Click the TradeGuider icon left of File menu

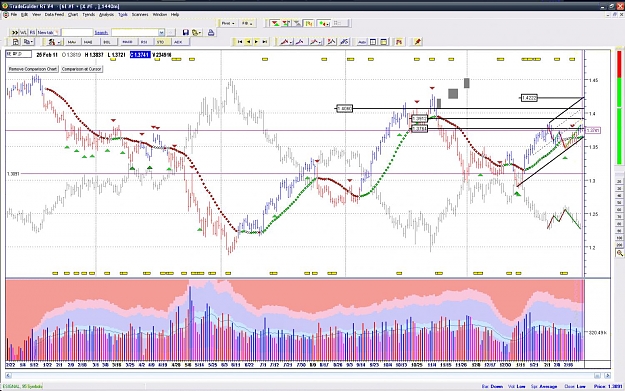(x=6, y=14)
